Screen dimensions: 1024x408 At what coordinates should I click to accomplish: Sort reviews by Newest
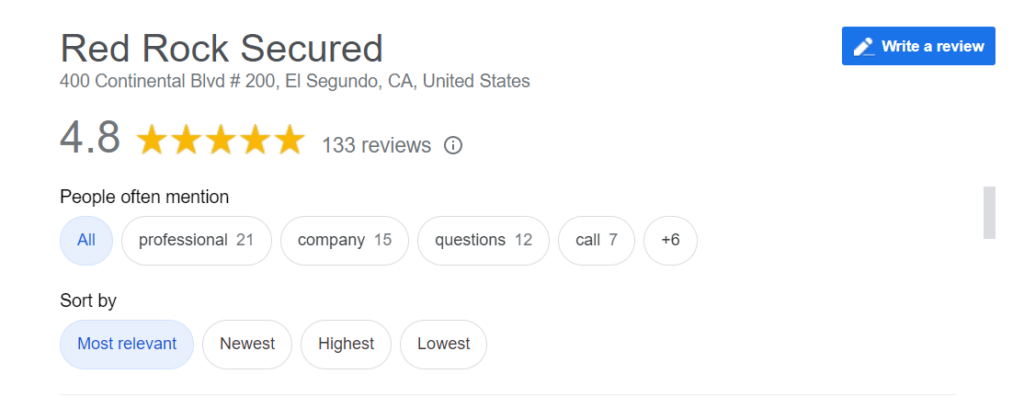(248, 344)
